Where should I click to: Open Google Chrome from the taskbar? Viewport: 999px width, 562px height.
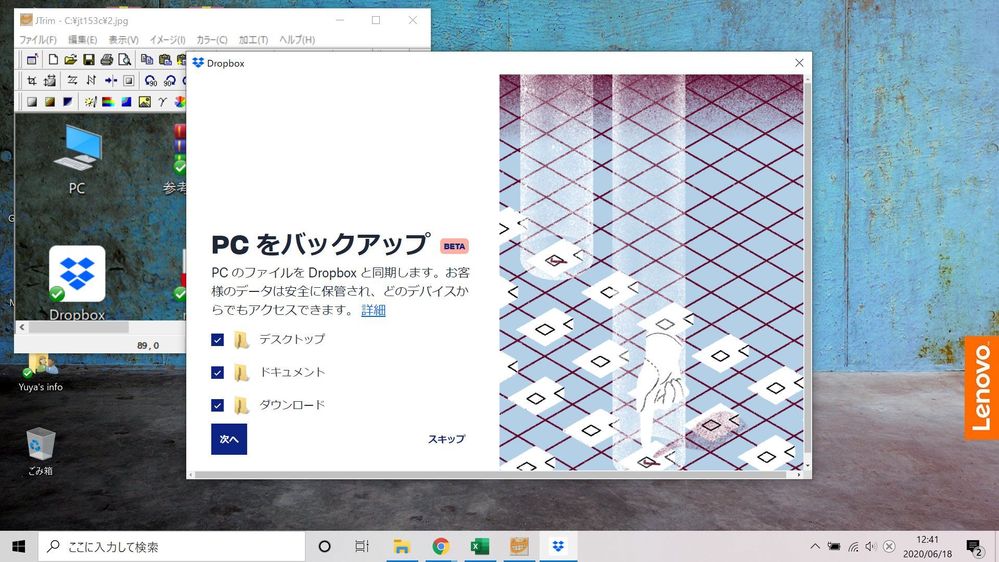click(x=440, y=547)
